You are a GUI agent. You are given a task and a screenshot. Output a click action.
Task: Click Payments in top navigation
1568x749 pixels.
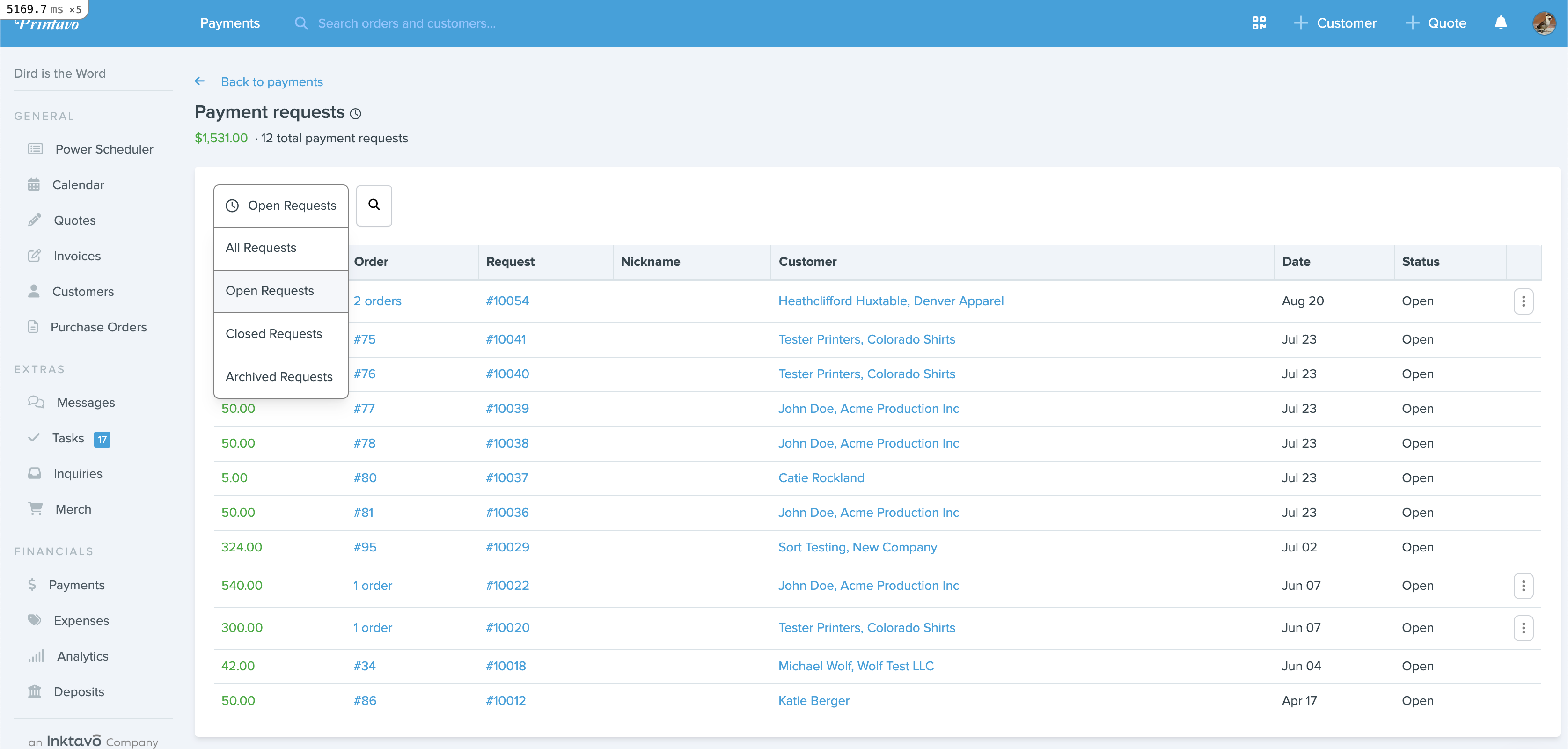(229, 23)
